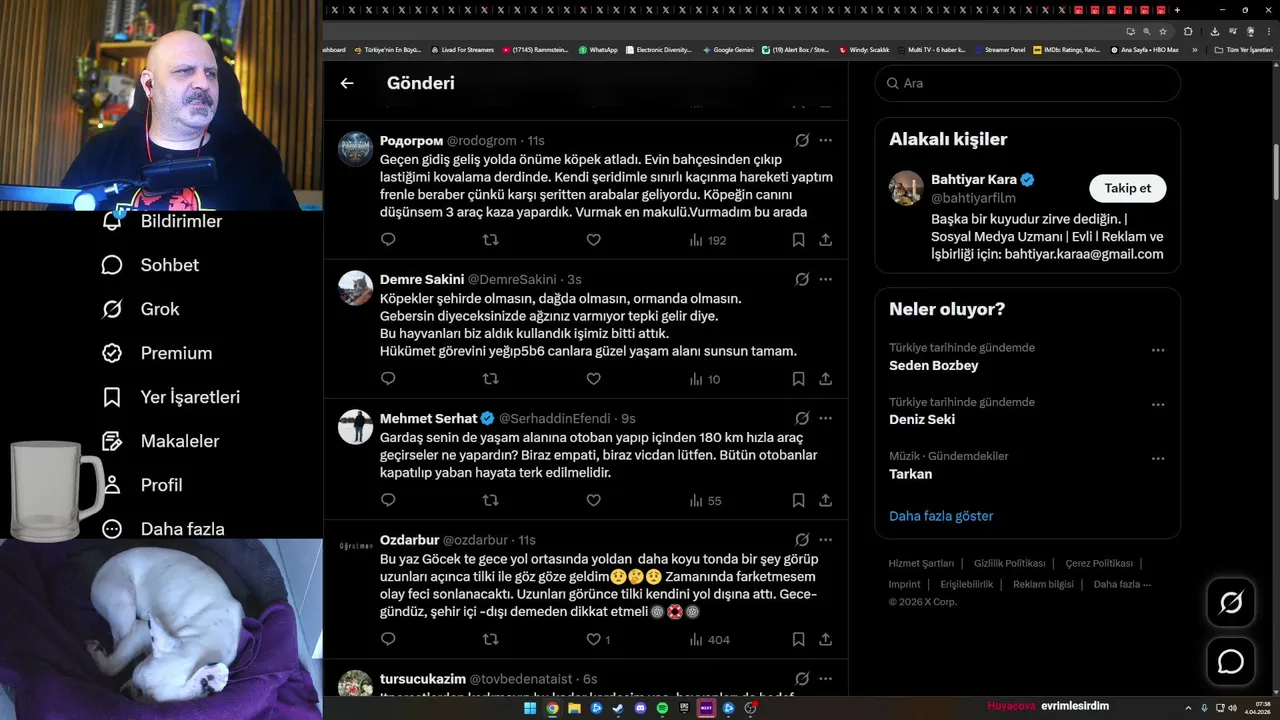Ask Grok about Родогром's post
Viewport: 1280px width, 720px height.
coord(802,140)
